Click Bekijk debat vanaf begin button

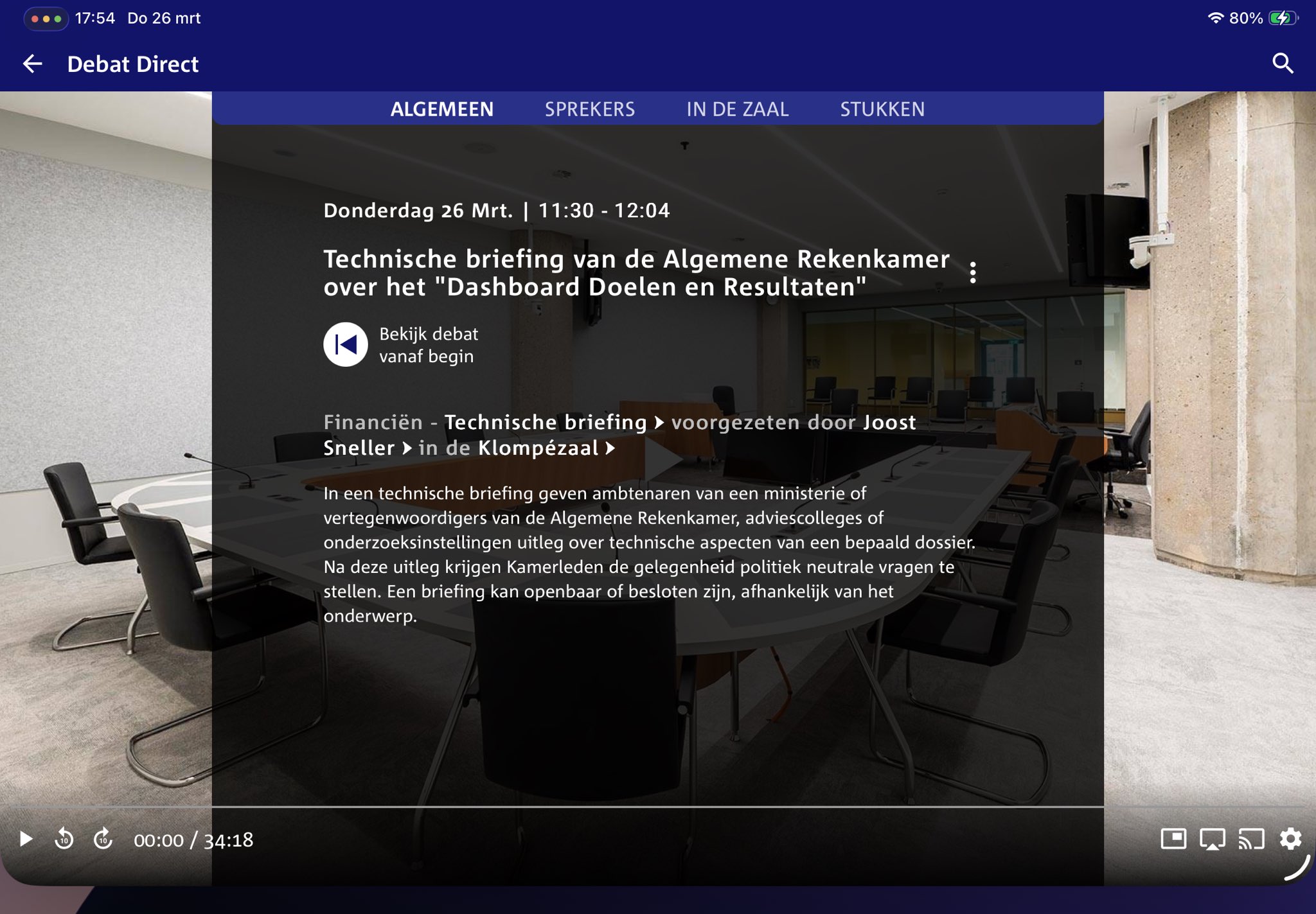(x=346, y=345)
